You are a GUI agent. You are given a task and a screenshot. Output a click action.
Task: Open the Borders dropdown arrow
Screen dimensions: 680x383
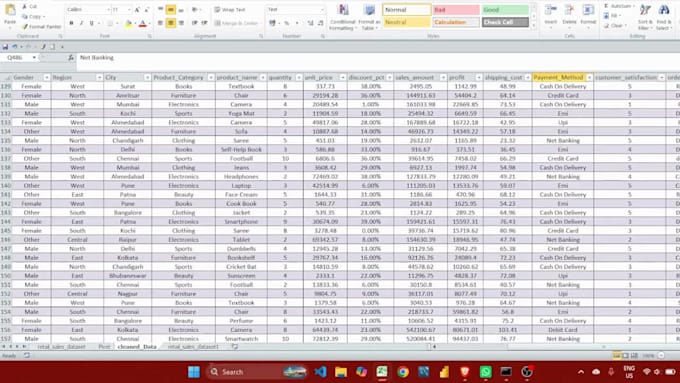coord(117,23)
